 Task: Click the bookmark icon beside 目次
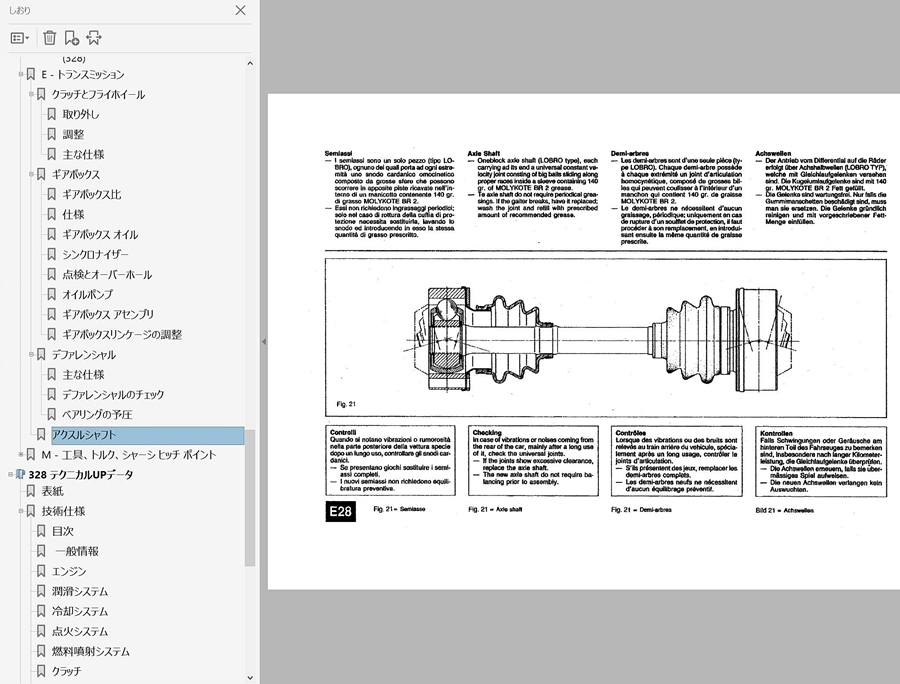pos(41,531)
